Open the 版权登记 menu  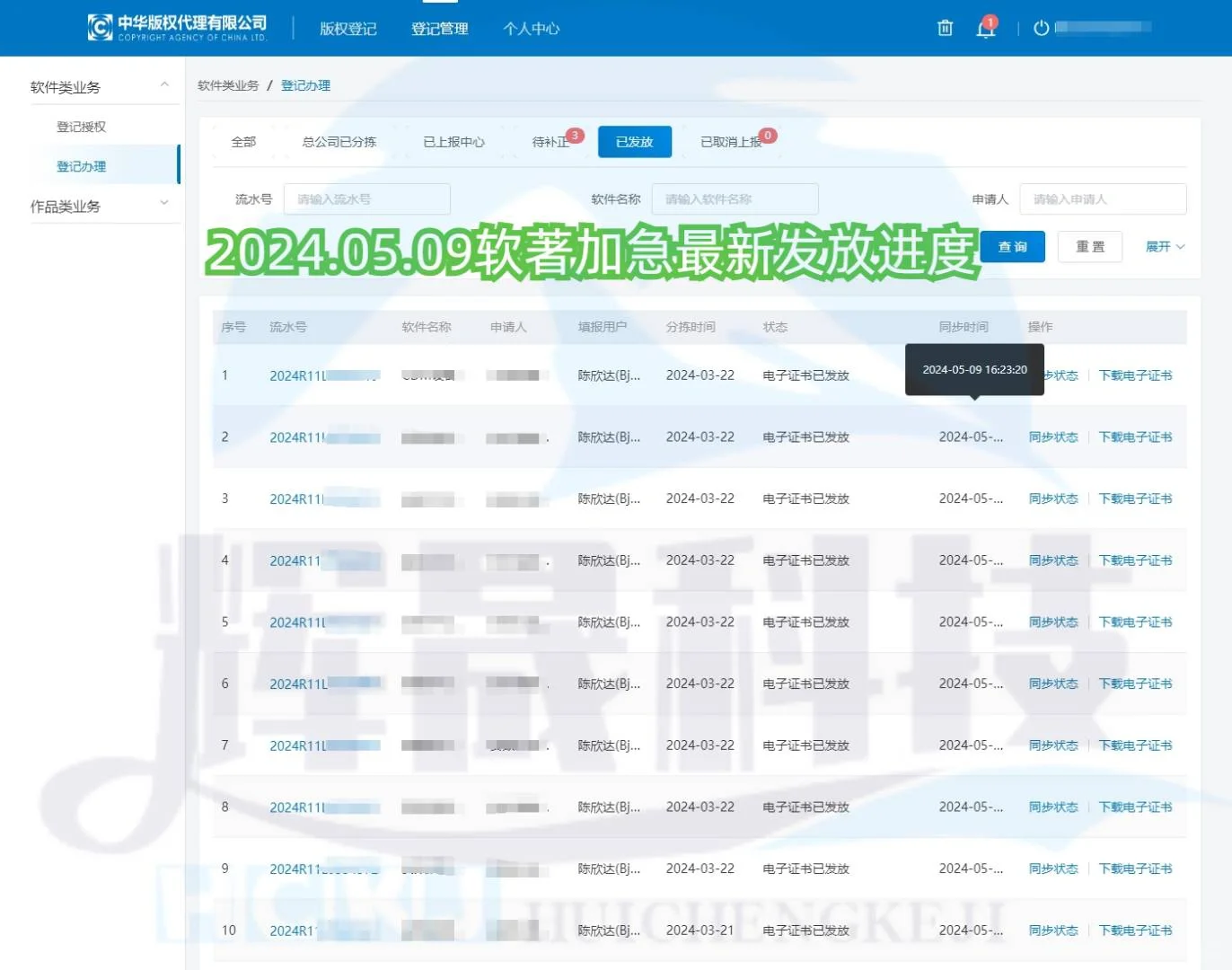coord(347,28)
